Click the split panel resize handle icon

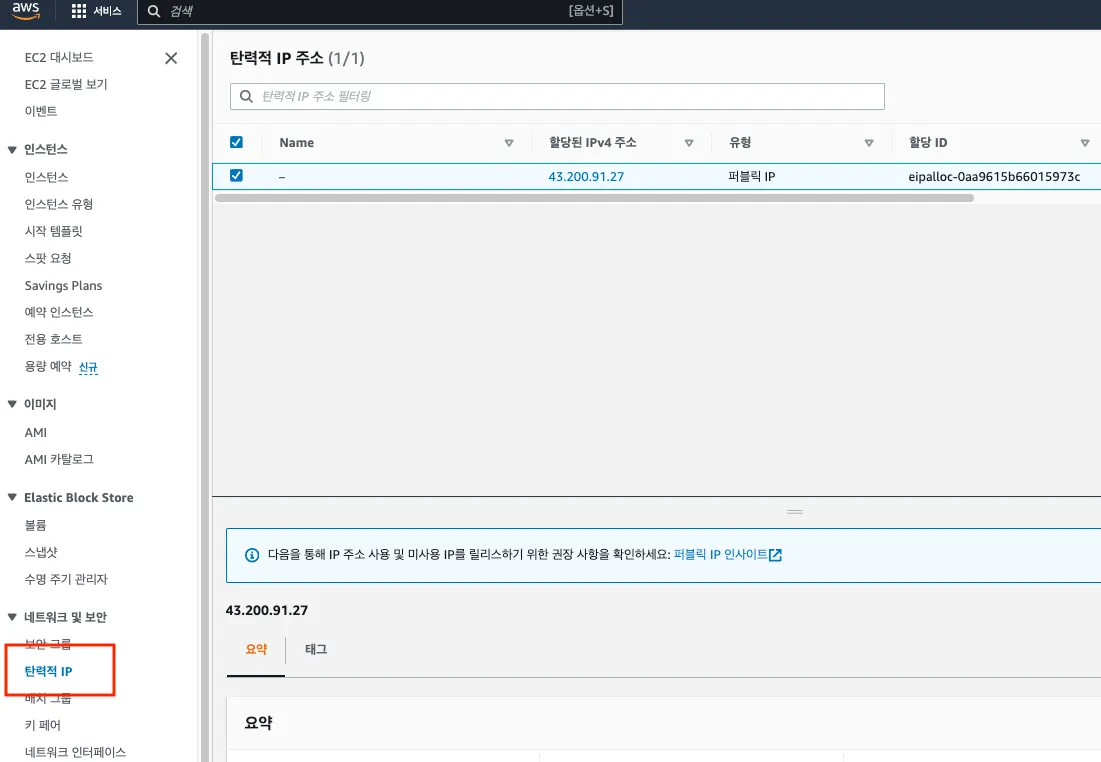click(795, 512)
